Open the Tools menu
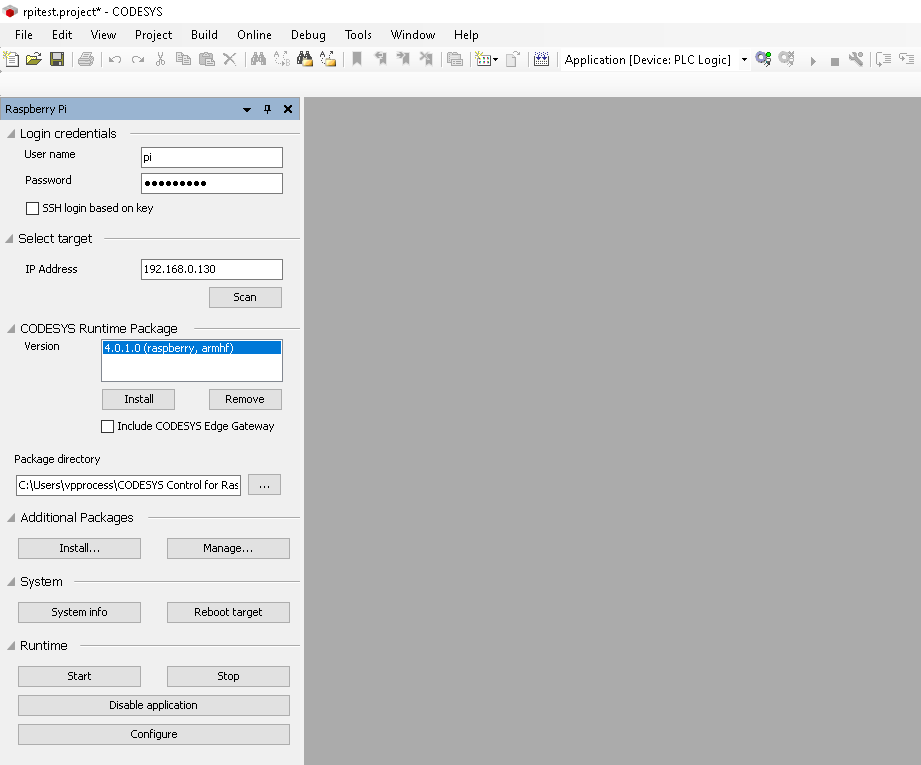Viewport: 921px width, 765px height. point(358,35)
